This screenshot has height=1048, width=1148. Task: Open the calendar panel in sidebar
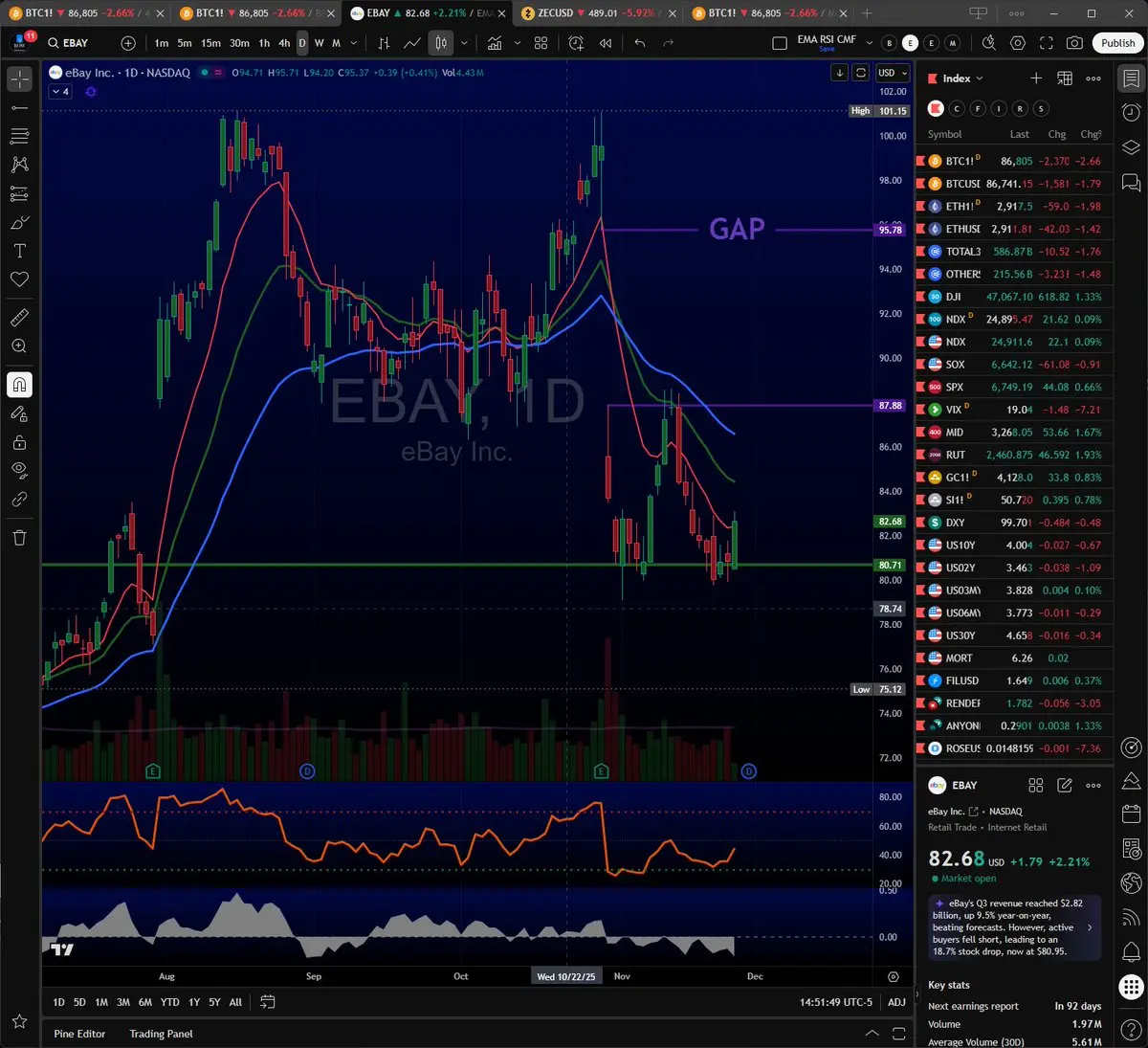tap(1131, 814)
